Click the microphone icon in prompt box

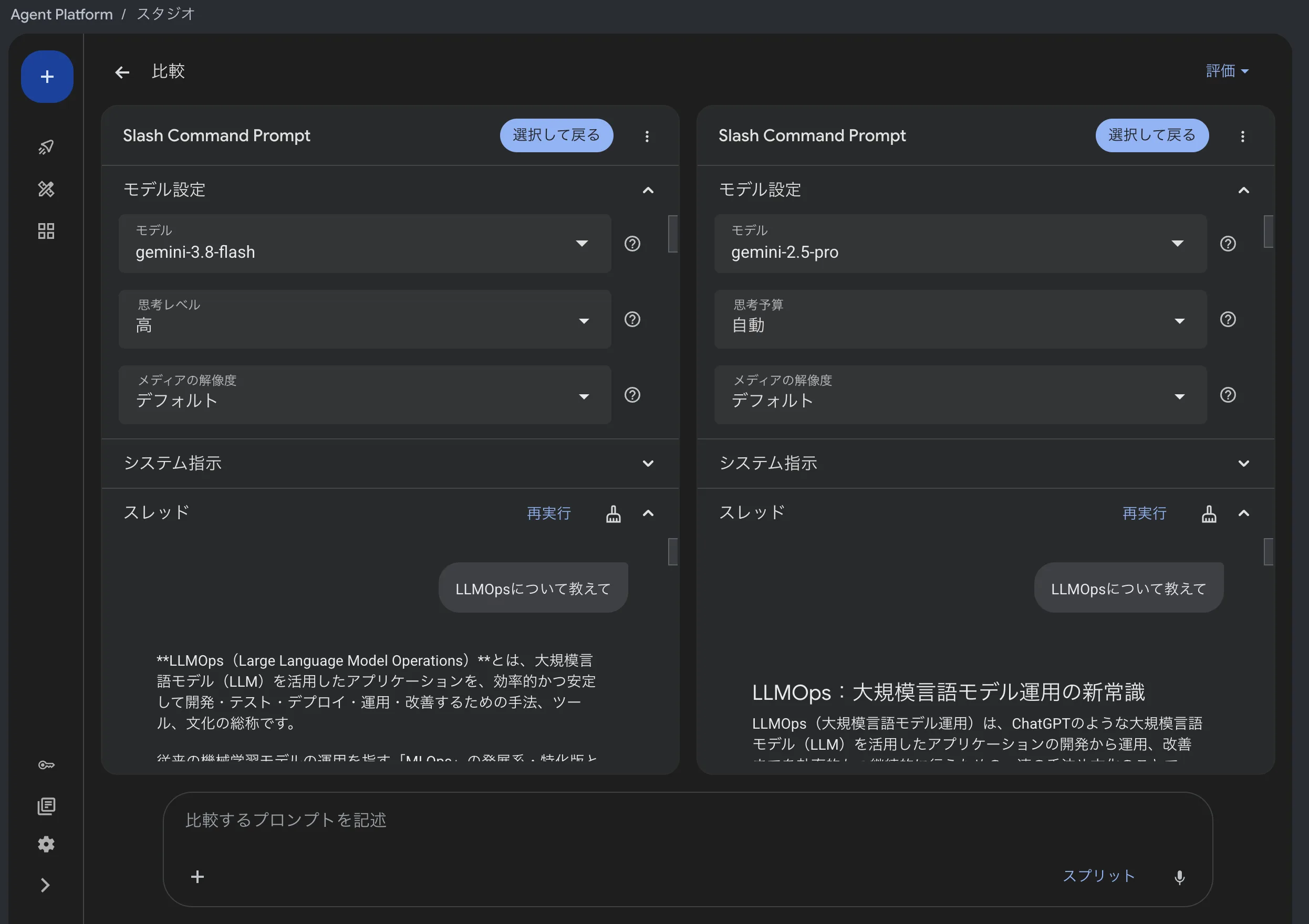(x=1180, y=877)
